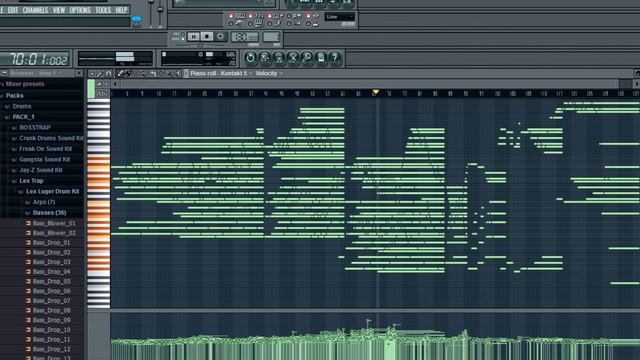The height and width of the screenshot is (360, 640).
Task: Click the stop transport button
Action: [x=207, y=37]
